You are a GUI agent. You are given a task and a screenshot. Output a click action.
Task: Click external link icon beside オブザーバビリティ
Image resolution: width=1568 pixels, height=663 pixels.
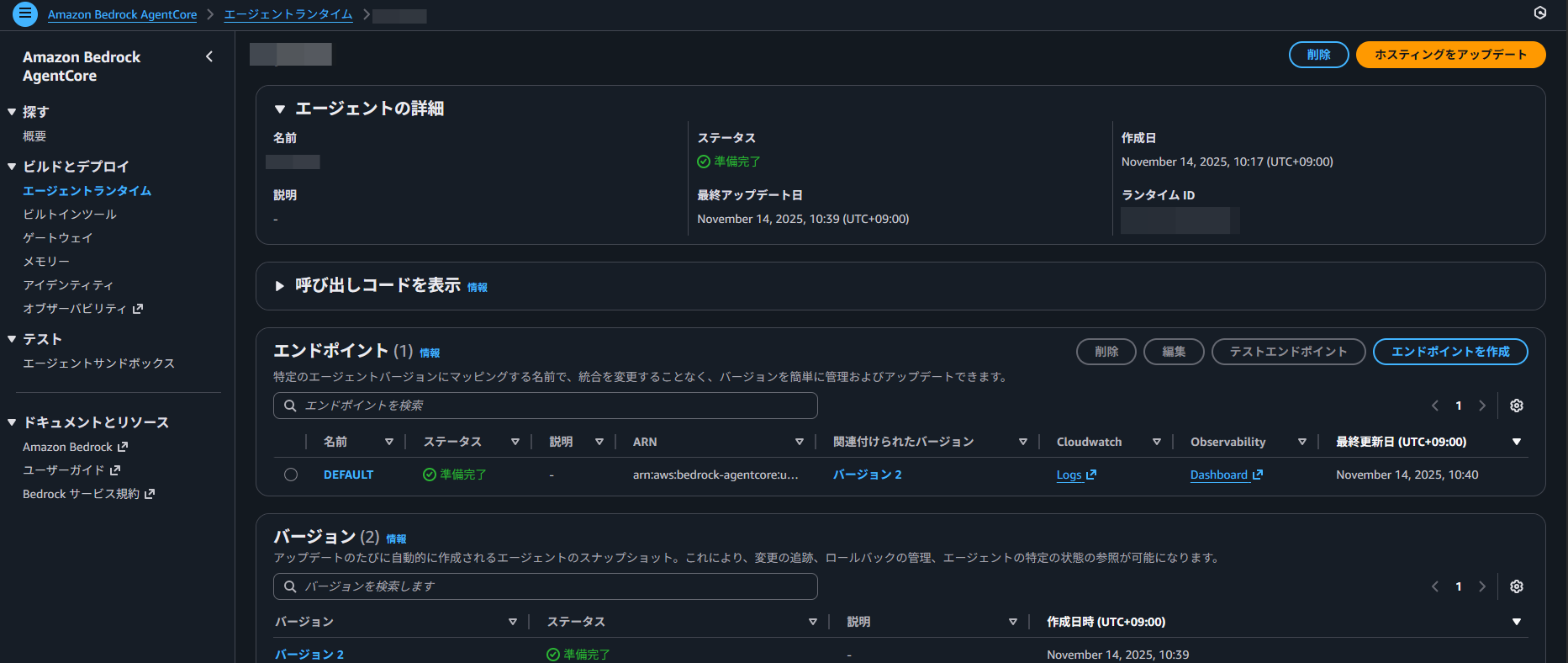tap(138, 309)
